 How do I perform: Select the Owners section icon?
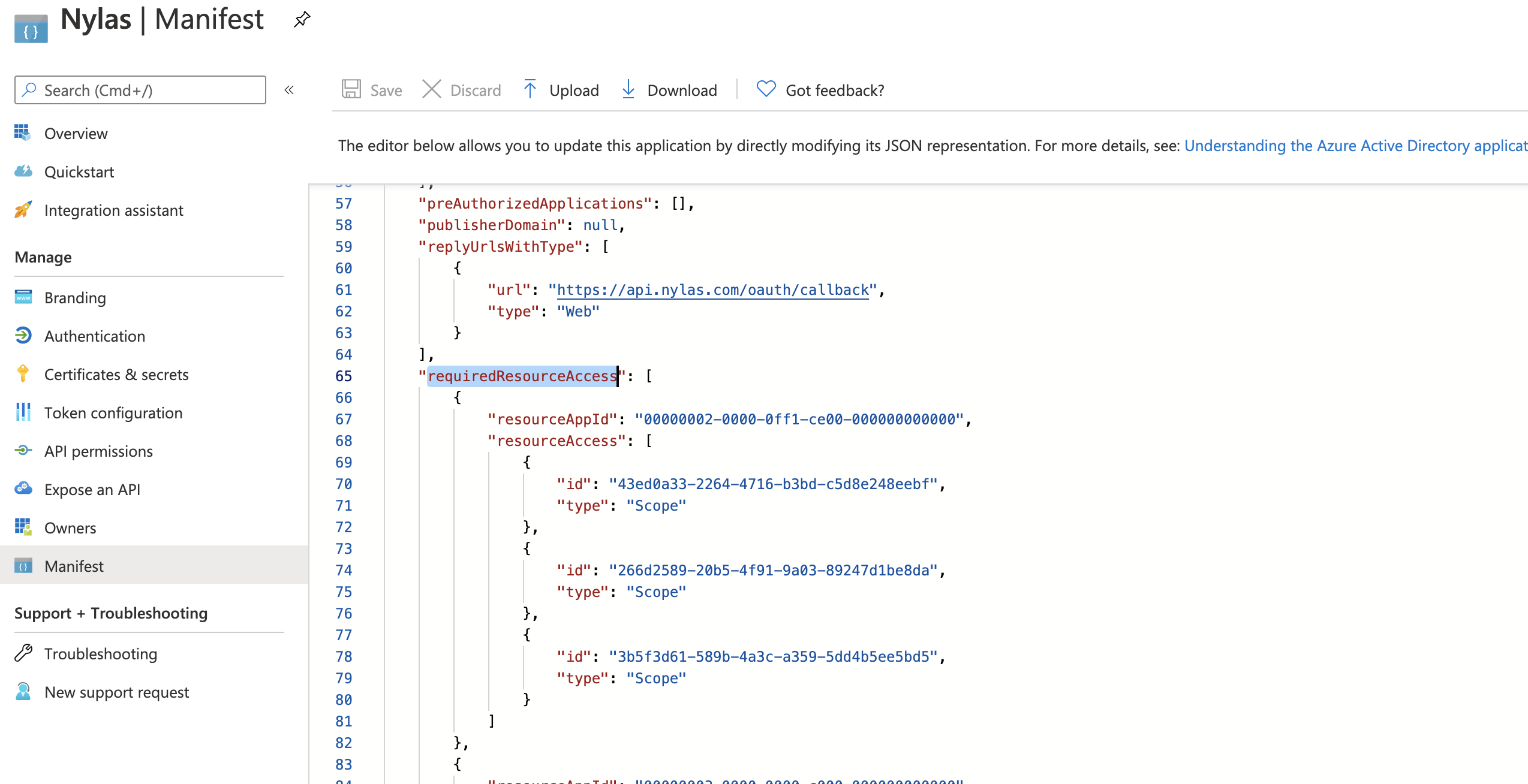click(23, 527)
